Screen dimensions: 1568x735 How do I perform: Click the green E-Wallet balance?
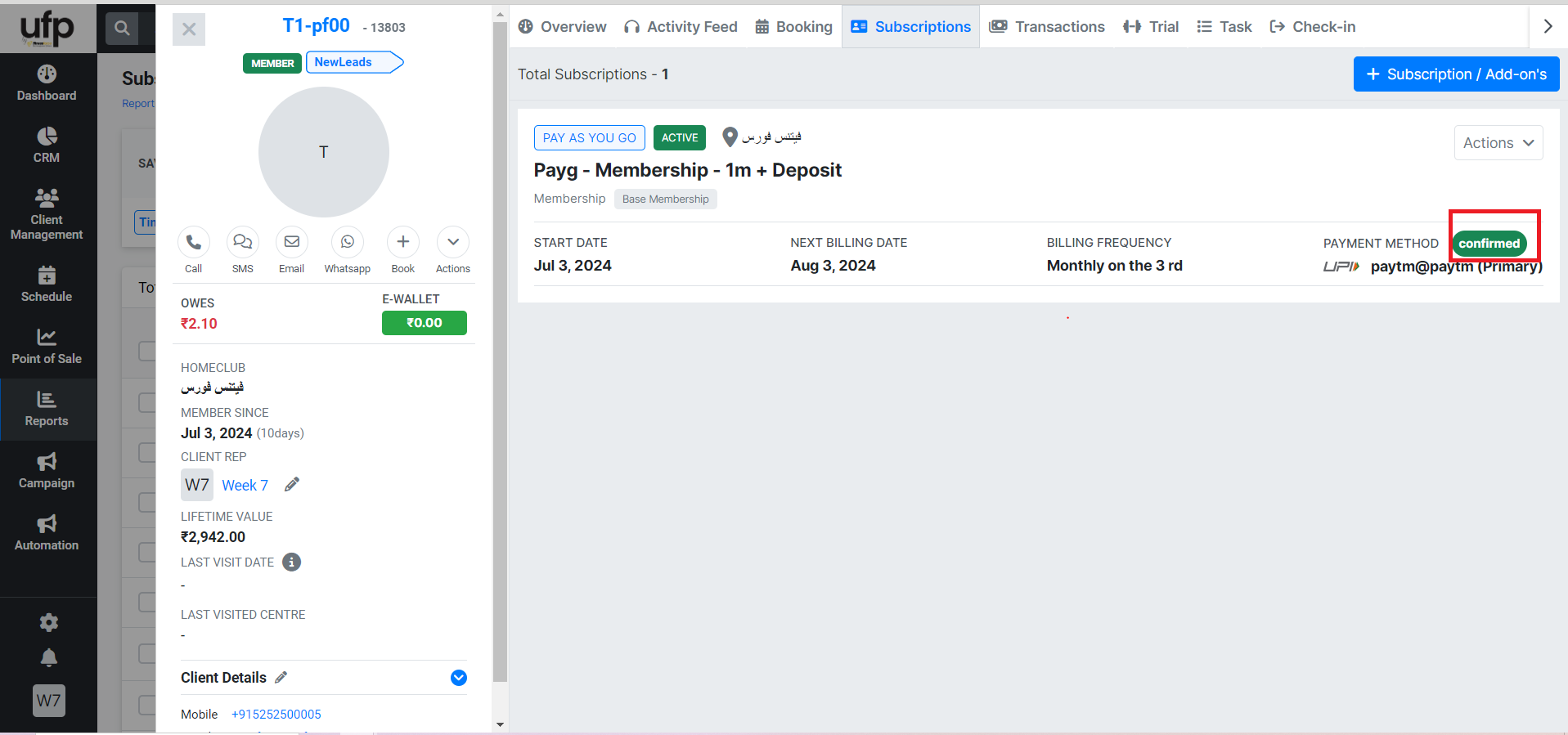pos(424,323)
